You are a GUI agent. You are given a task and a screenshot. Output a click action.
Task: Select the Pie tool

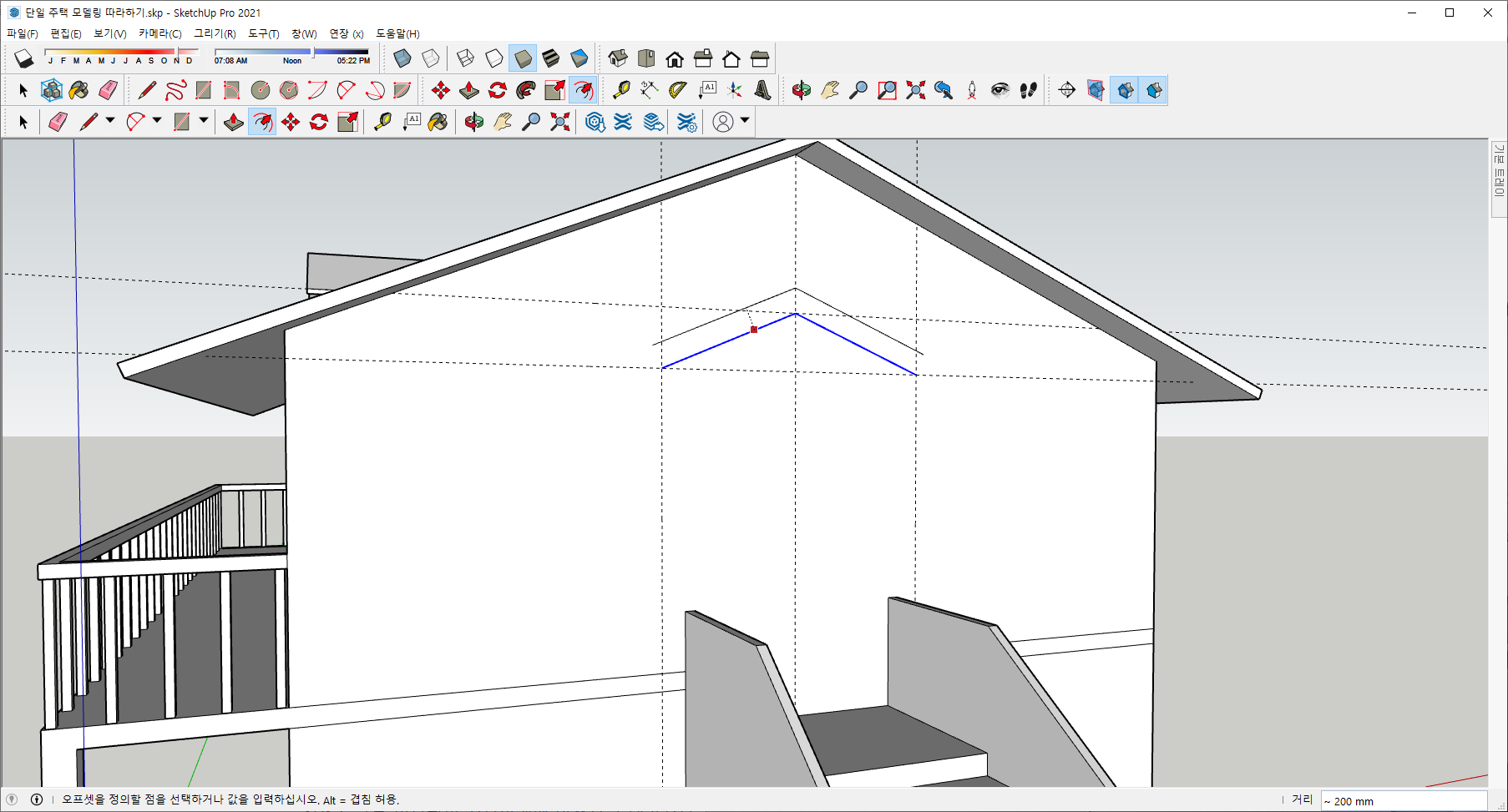(402, 90)
